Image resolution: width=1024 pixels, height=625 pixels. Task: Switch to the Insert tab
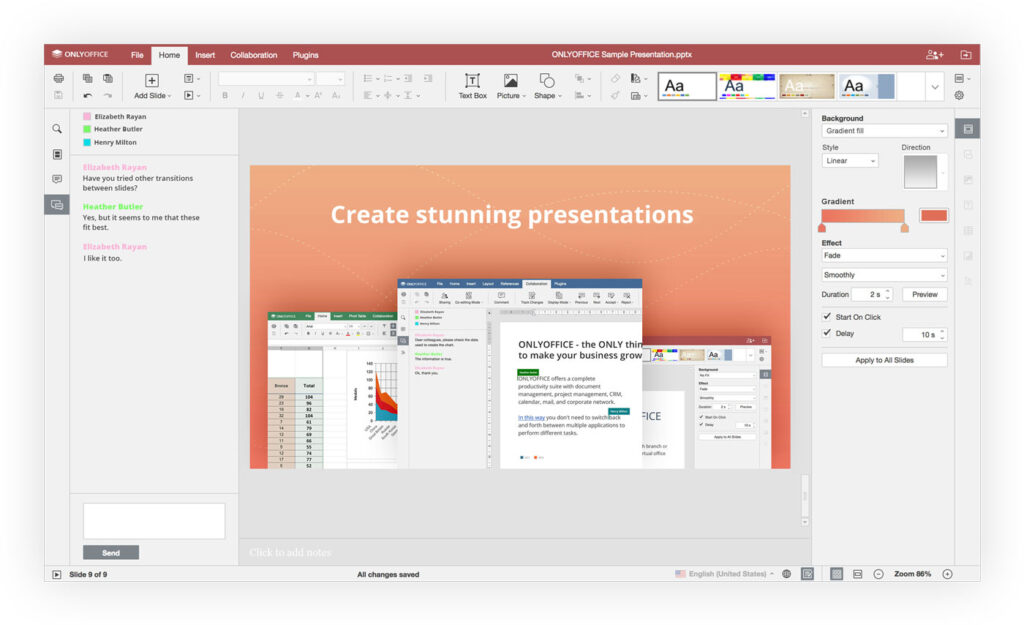pos(205,55)
